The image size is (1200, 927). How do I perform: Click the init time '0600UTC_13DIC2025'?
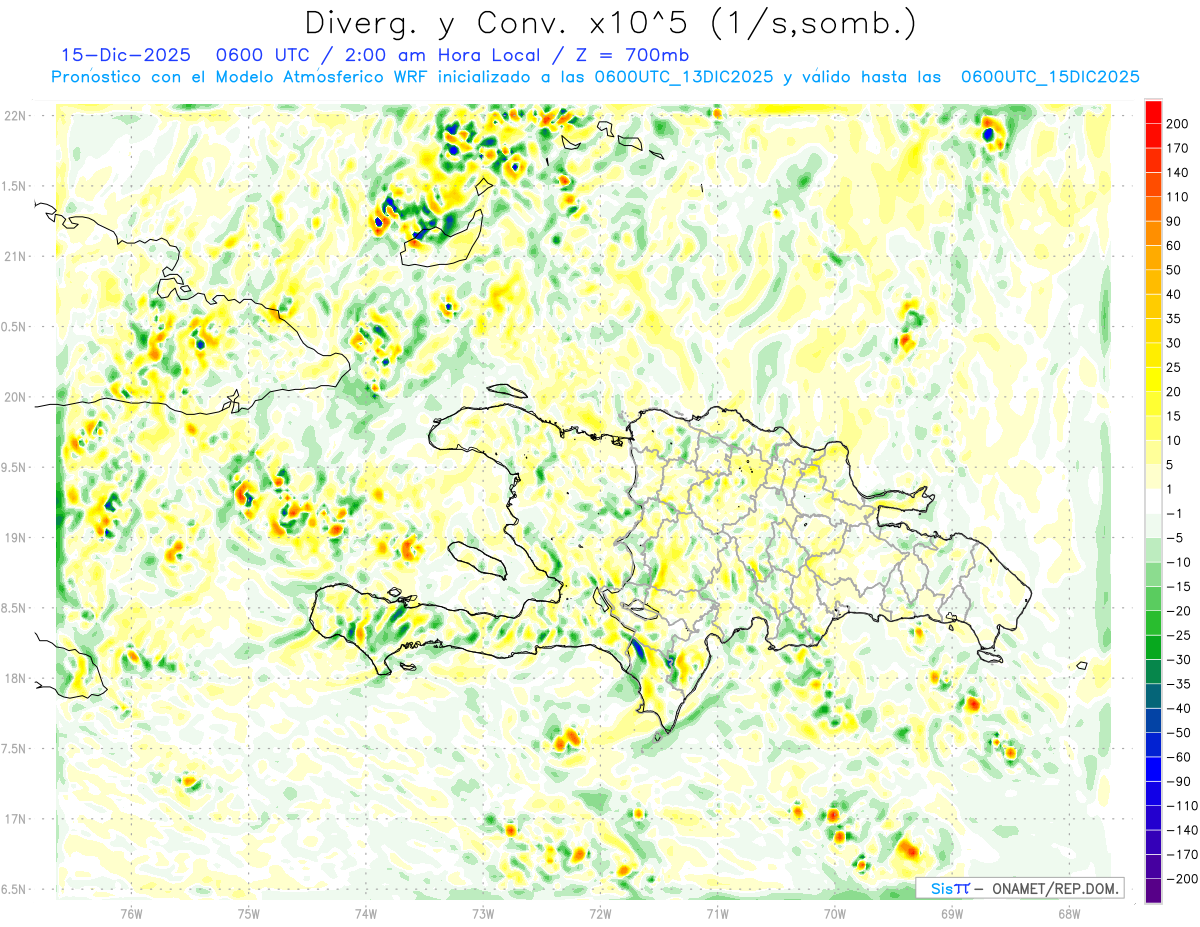coord(683,77)
